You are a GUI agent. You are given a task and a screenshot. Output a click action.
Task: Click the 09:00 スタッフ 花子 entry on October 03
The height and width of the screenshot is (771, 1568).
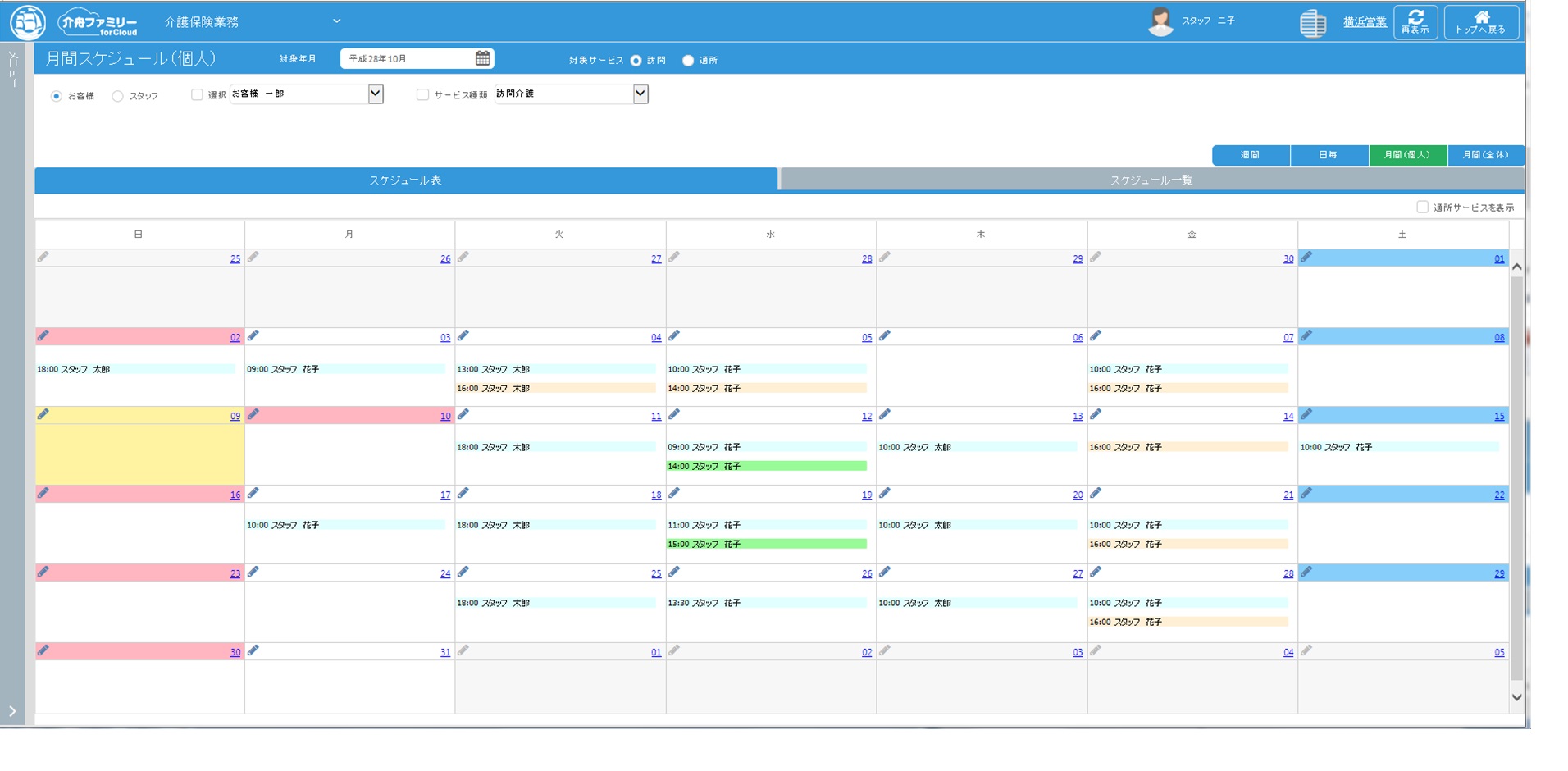345,369
